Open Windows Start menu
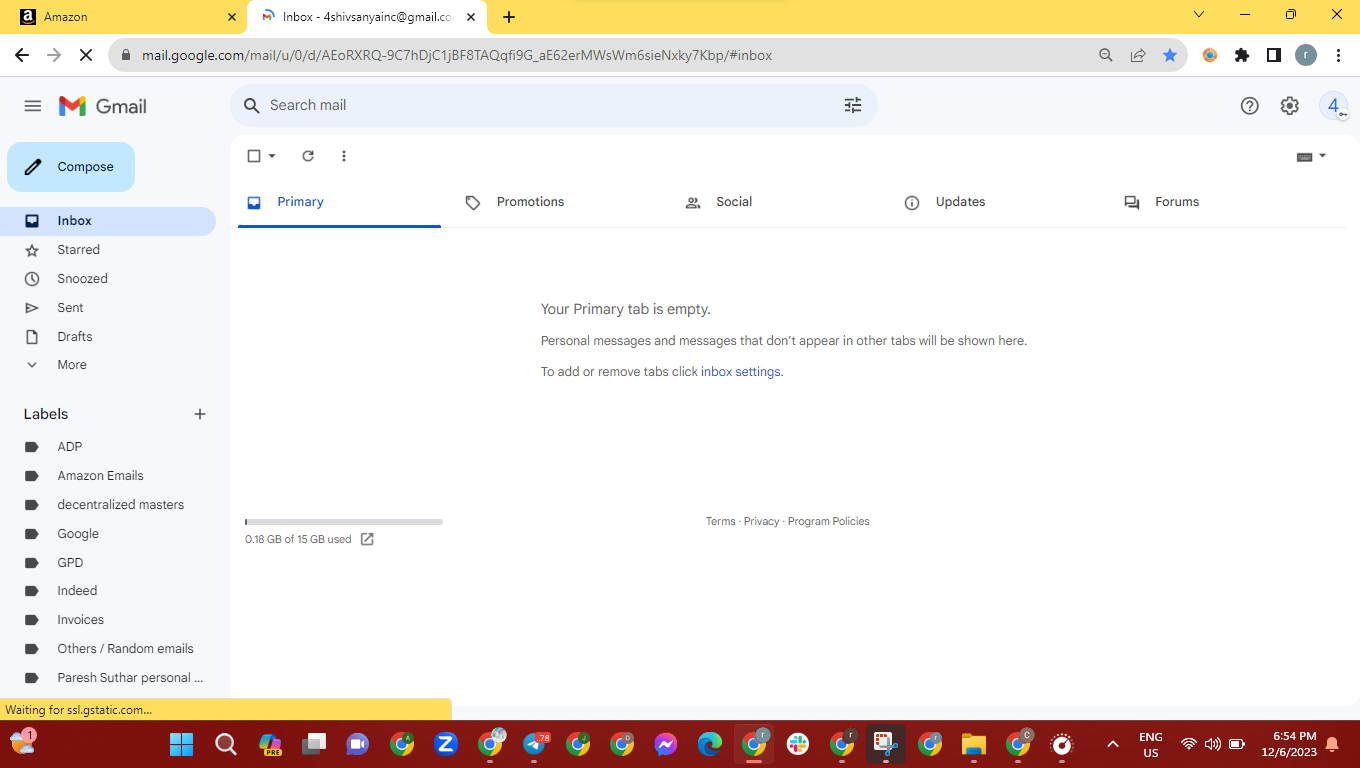The image size is (1360, 768). 181,744
